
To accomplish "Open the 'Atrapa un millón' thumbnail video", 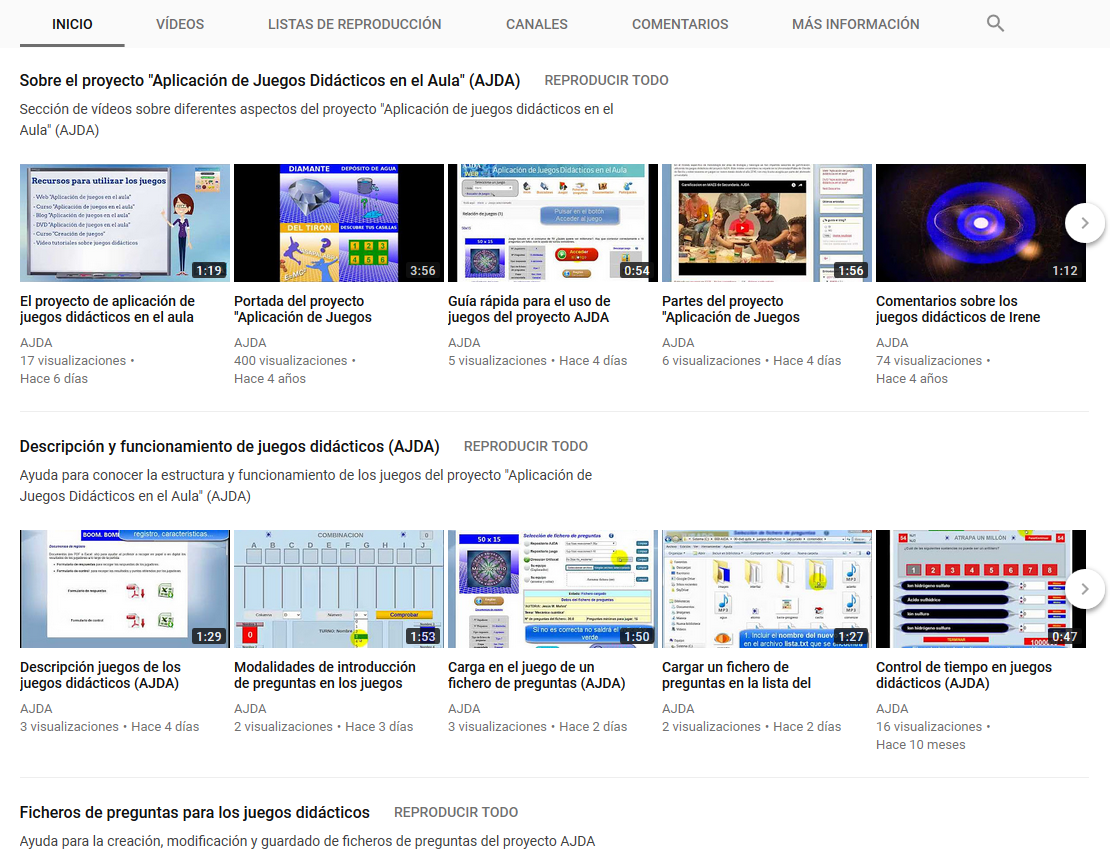I will click(x=980, y=589).
